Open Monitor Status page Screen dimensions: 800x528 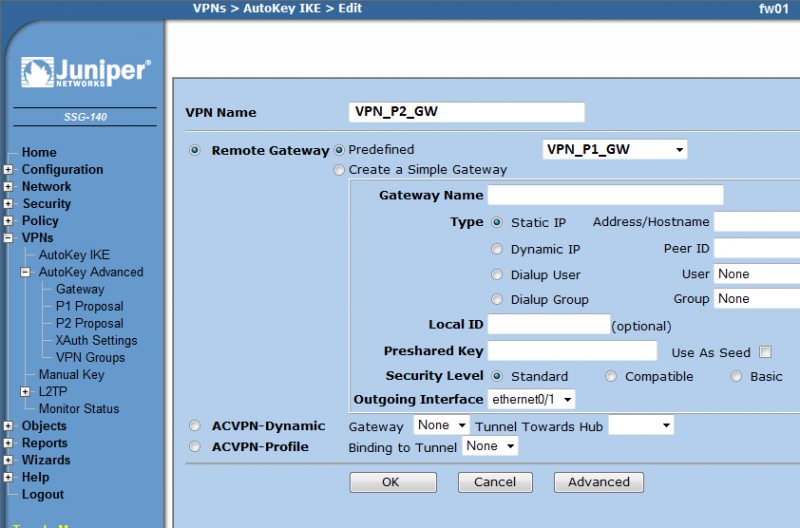click(79, 409)
